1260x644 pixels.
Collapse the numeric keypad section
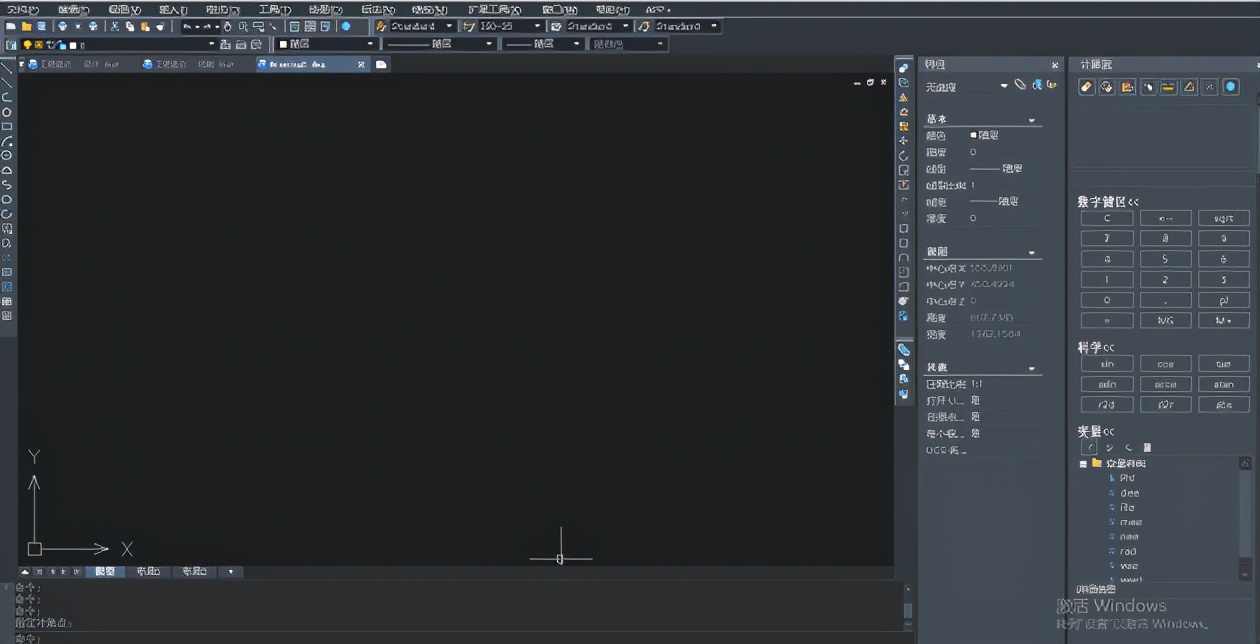click(x=1133, y=202)
